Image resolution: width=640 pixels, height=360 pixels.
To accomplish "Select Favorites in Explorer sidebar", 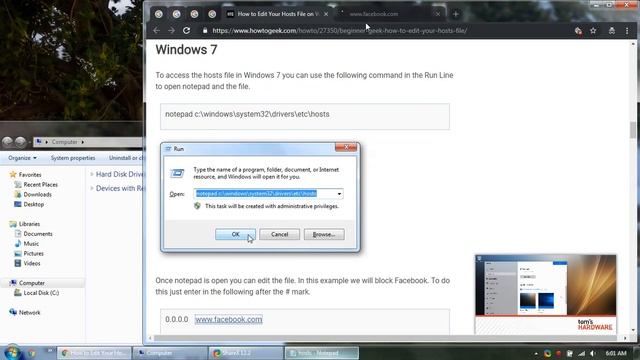I will tap(30, 175).
